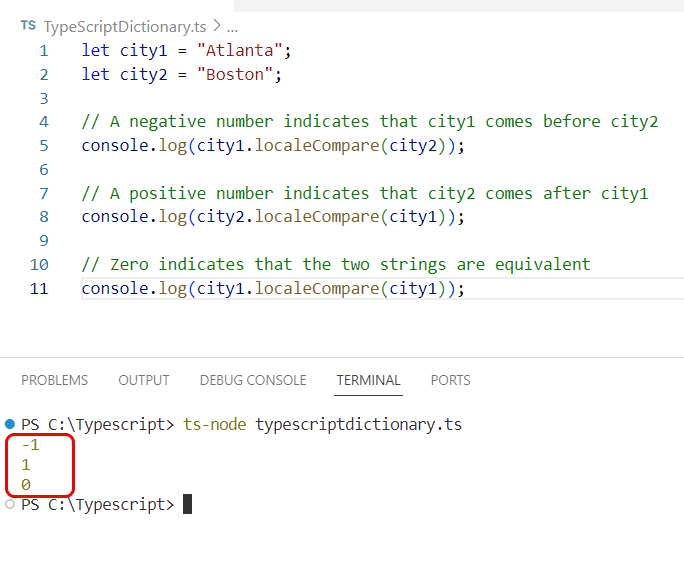The image size is (684, 584).
Task: Click localeCompare on line 8
Action: point(317,217)
